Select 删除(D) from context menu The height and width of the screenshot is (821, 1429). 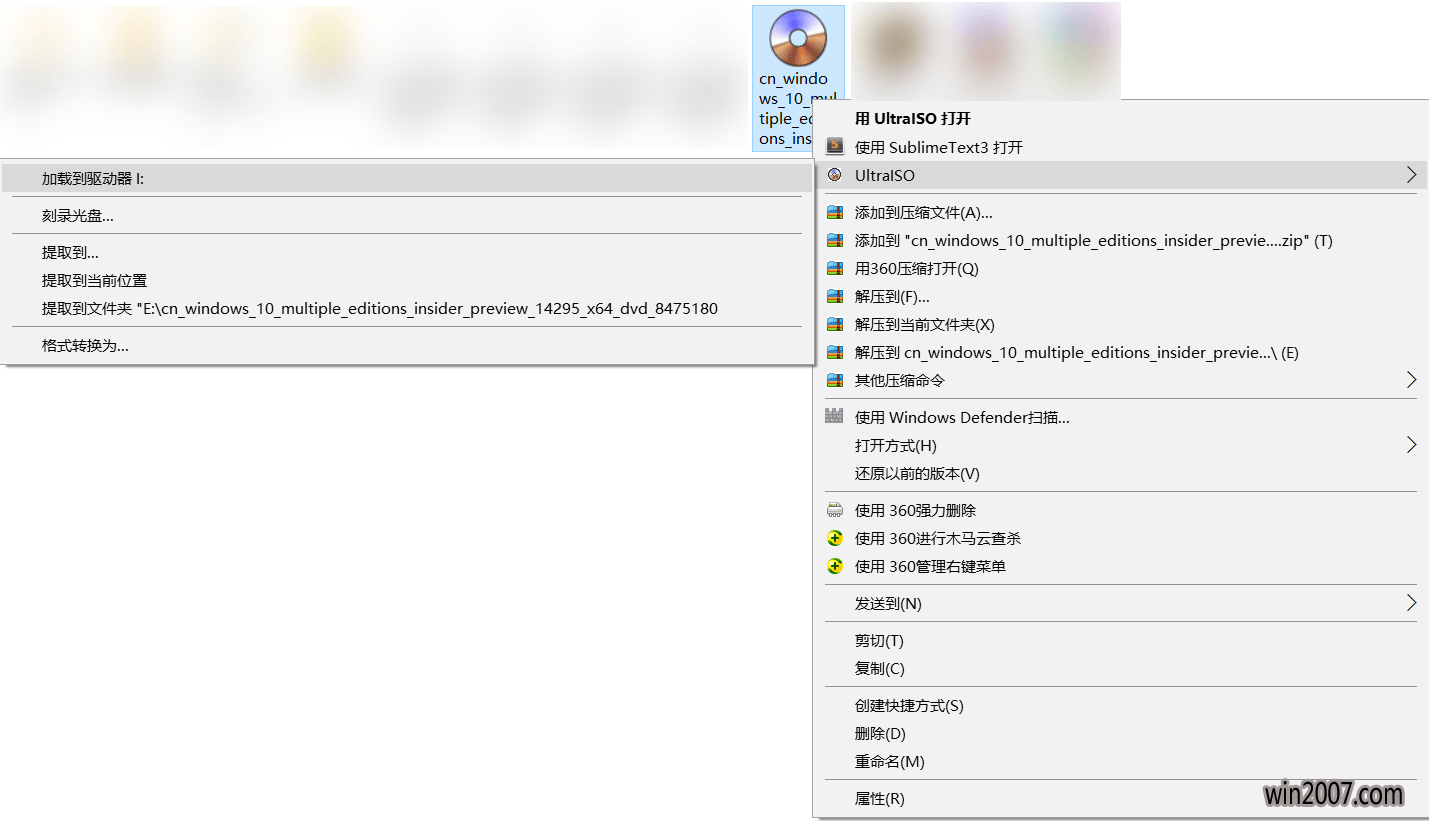pos(1121,733)
